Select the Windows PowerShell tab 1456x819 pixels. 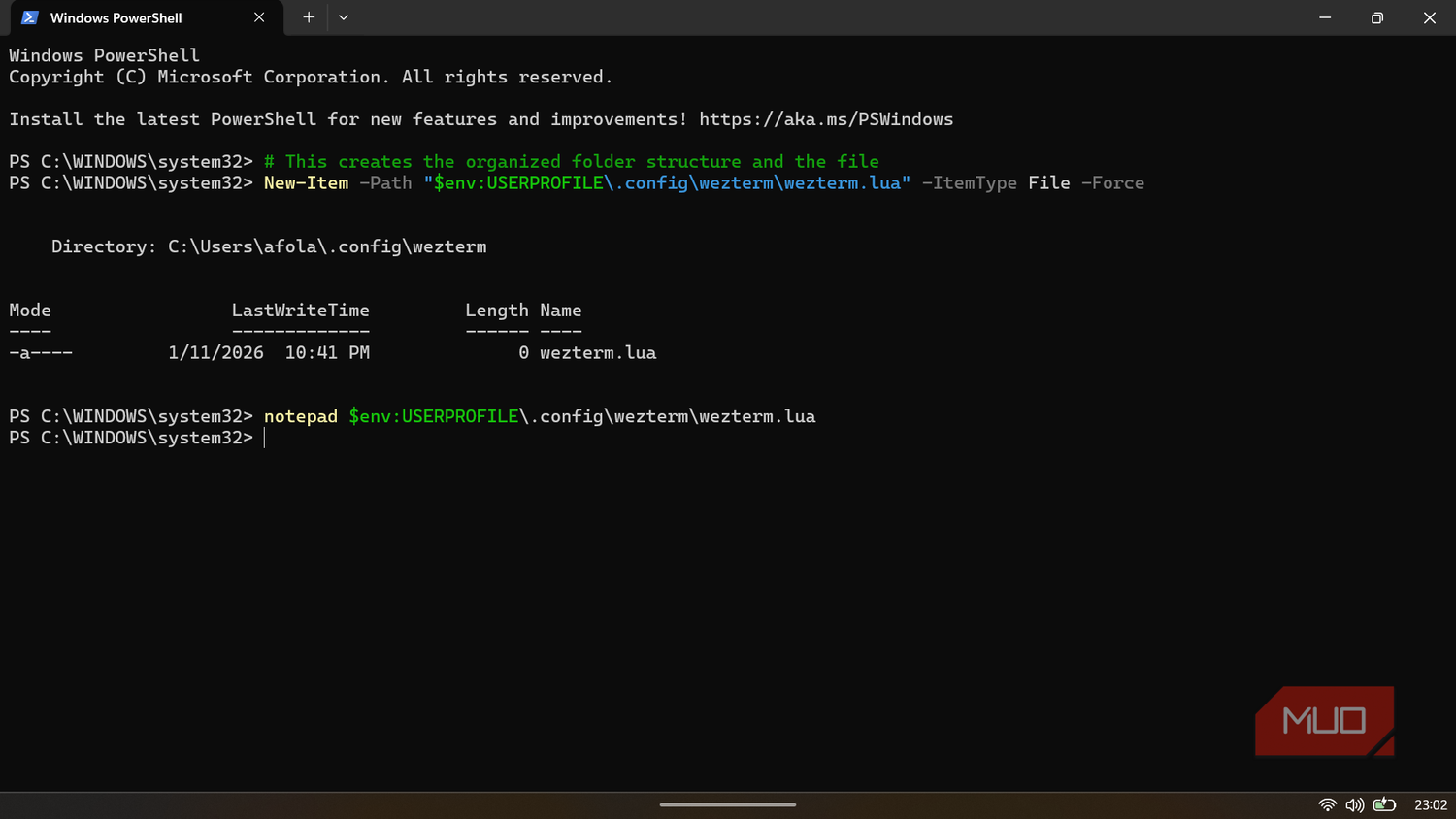point(146,17)
